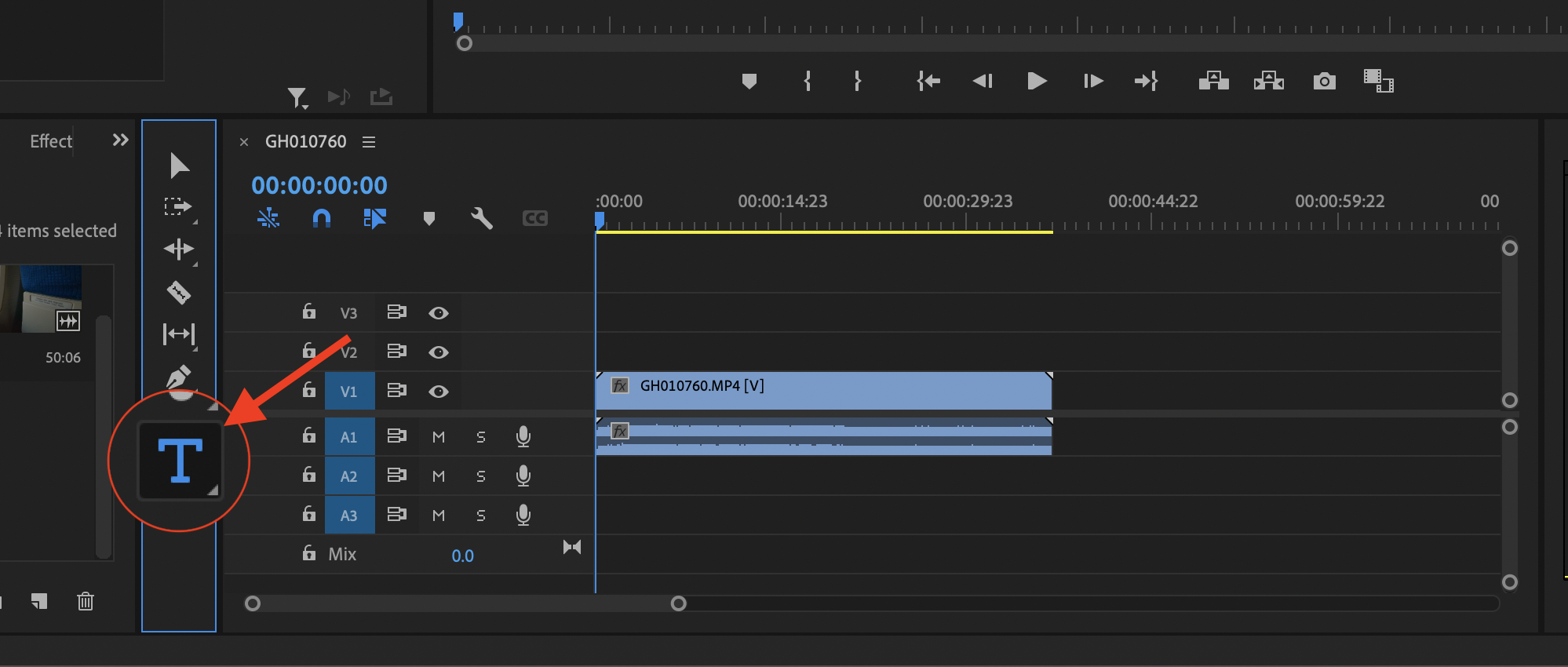
Task: Toggle lock on track V3
Action: pyautogui.click(x=309, y=312)
